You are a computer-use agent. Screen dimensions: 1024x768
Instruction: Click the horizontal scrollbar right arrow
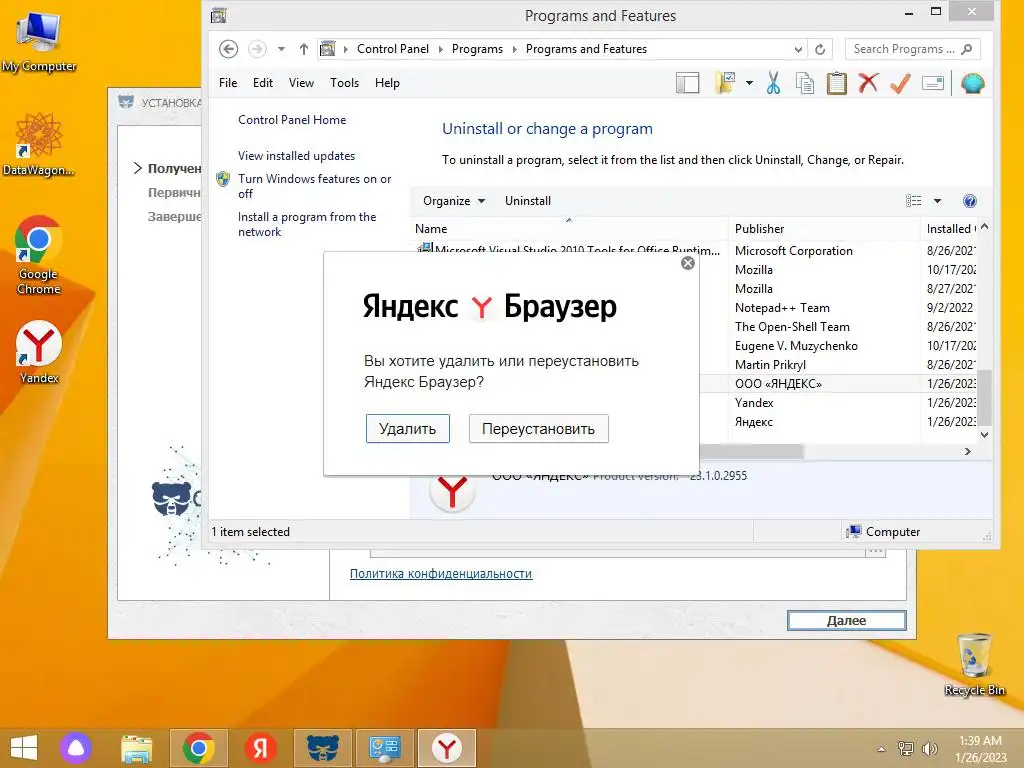pyautogui.click(x=968, y=451)
